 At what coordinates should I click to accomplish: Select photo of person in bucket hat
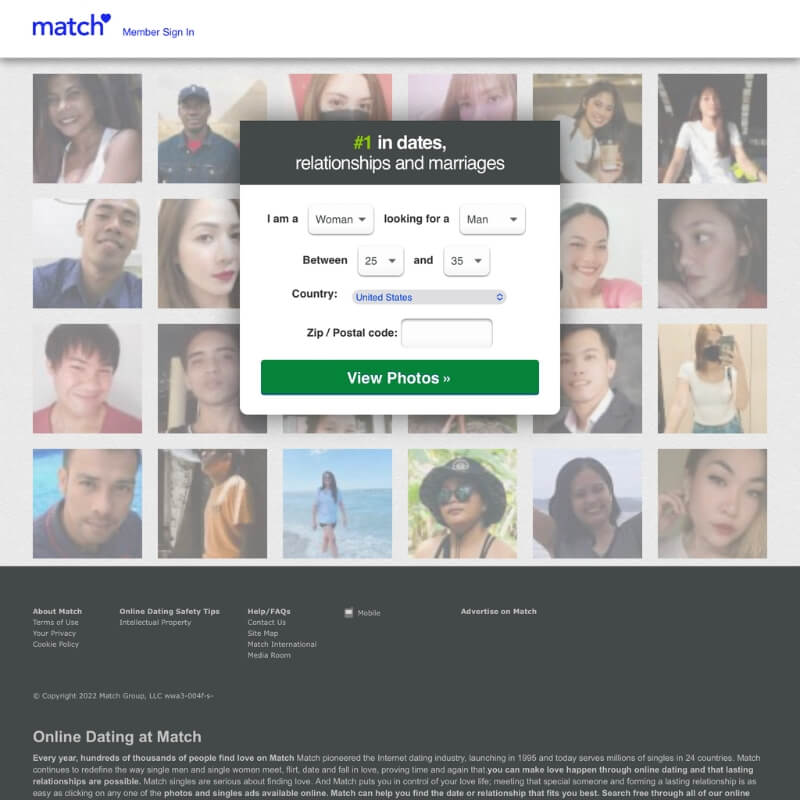pyautogui.click(x=462, y=503)
